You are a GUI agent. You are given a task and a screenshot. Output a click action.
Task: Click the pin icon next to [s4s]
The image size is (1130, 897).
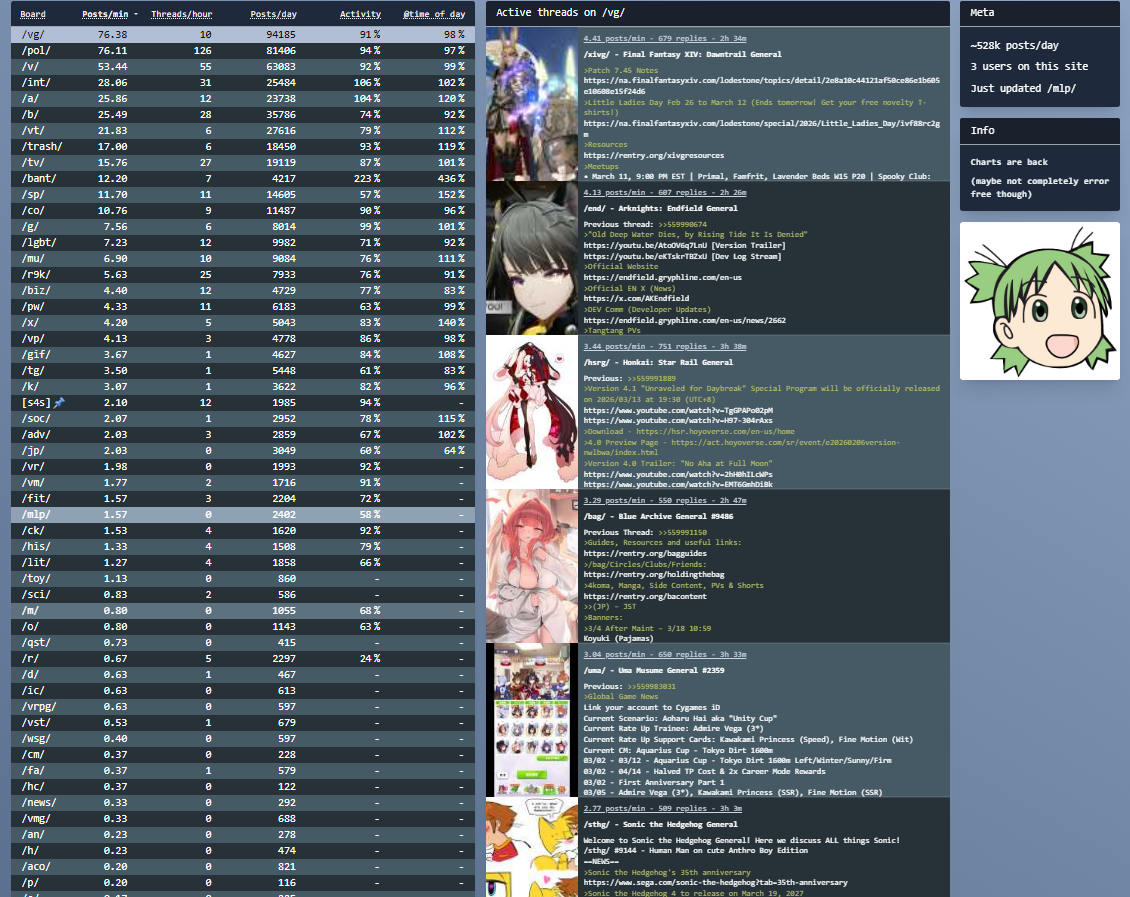pos(59,402)
